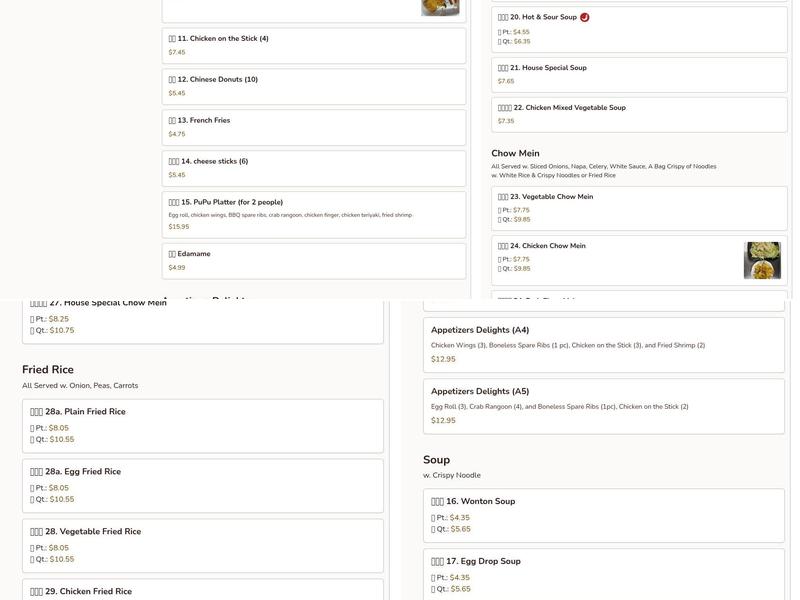Viewport: 800px width, 600px height.
Task: Open the Chicken Chow Mein food photo
Action: coord(762,260)
